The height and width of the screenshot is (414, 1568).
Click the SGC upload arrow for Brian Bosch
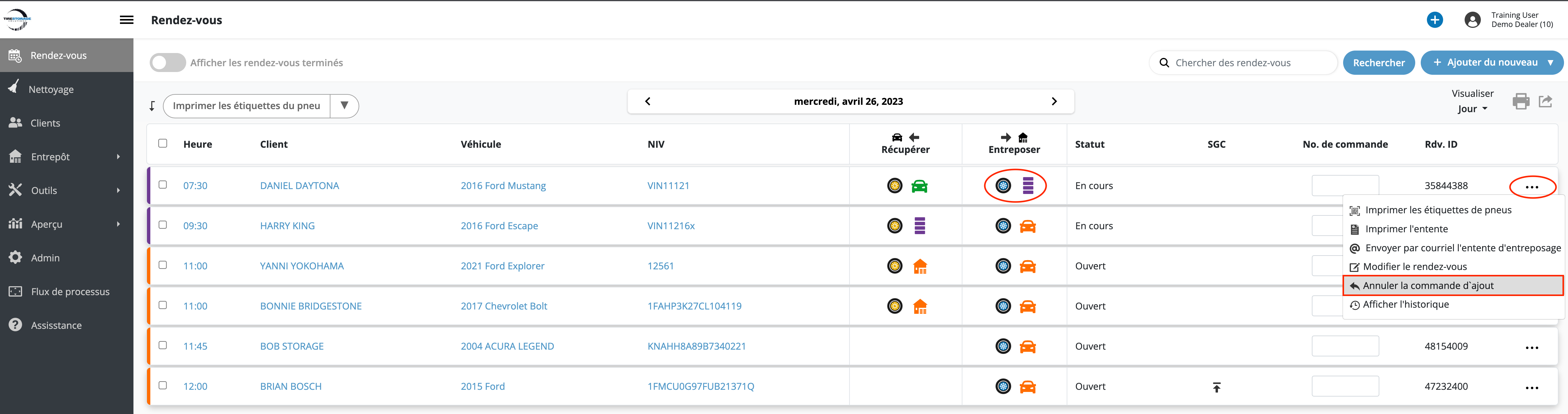pos(1216,387)
